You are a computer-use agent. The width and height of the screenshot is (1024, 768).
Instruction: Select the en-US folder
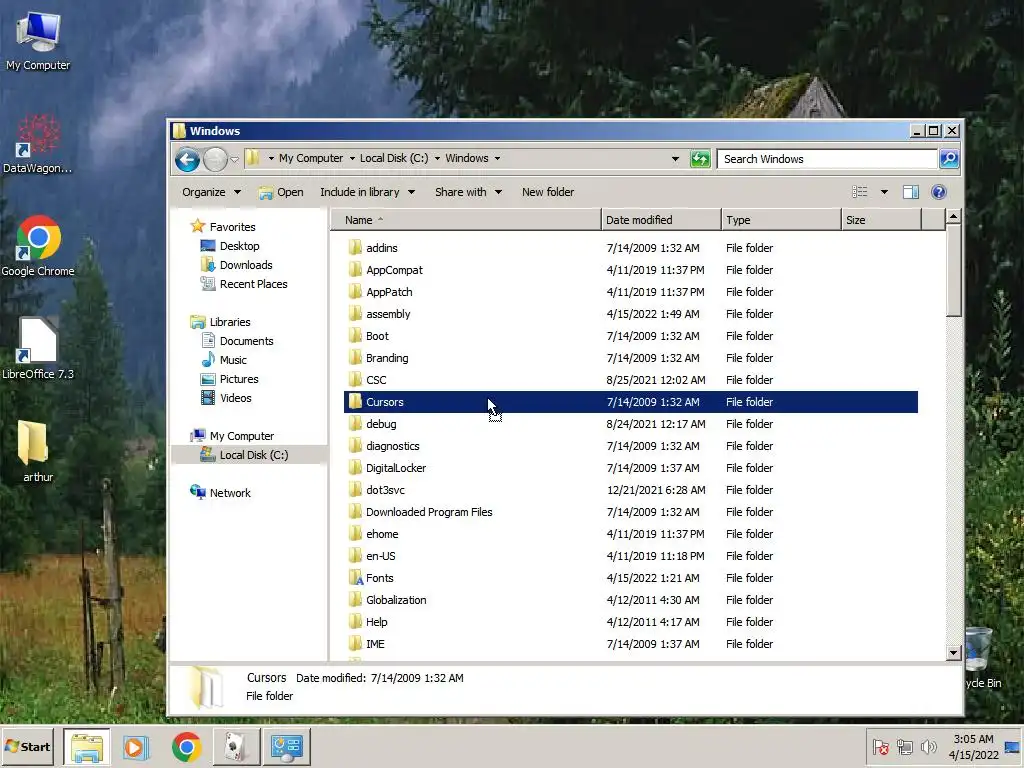[631, 556]
